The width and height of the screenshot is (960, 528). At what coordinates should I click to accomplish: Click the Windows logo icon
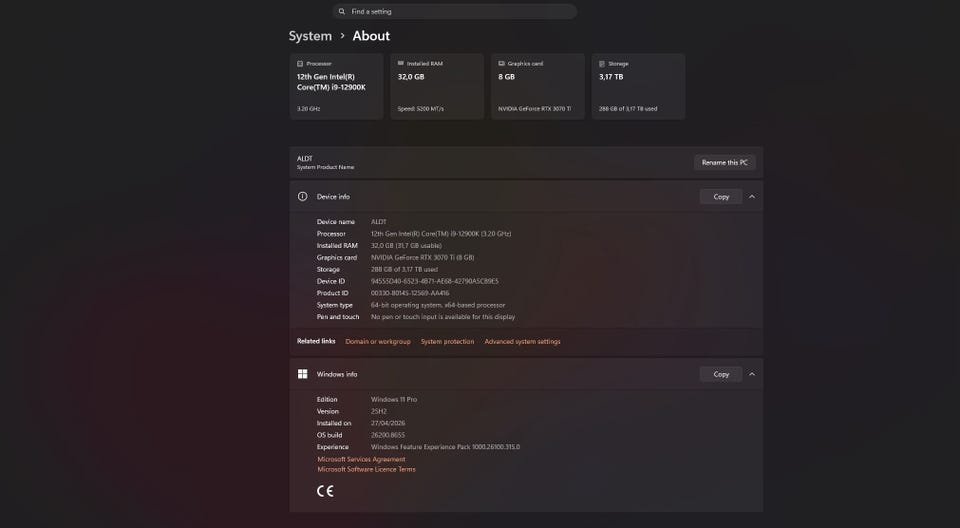coord(302,374)
